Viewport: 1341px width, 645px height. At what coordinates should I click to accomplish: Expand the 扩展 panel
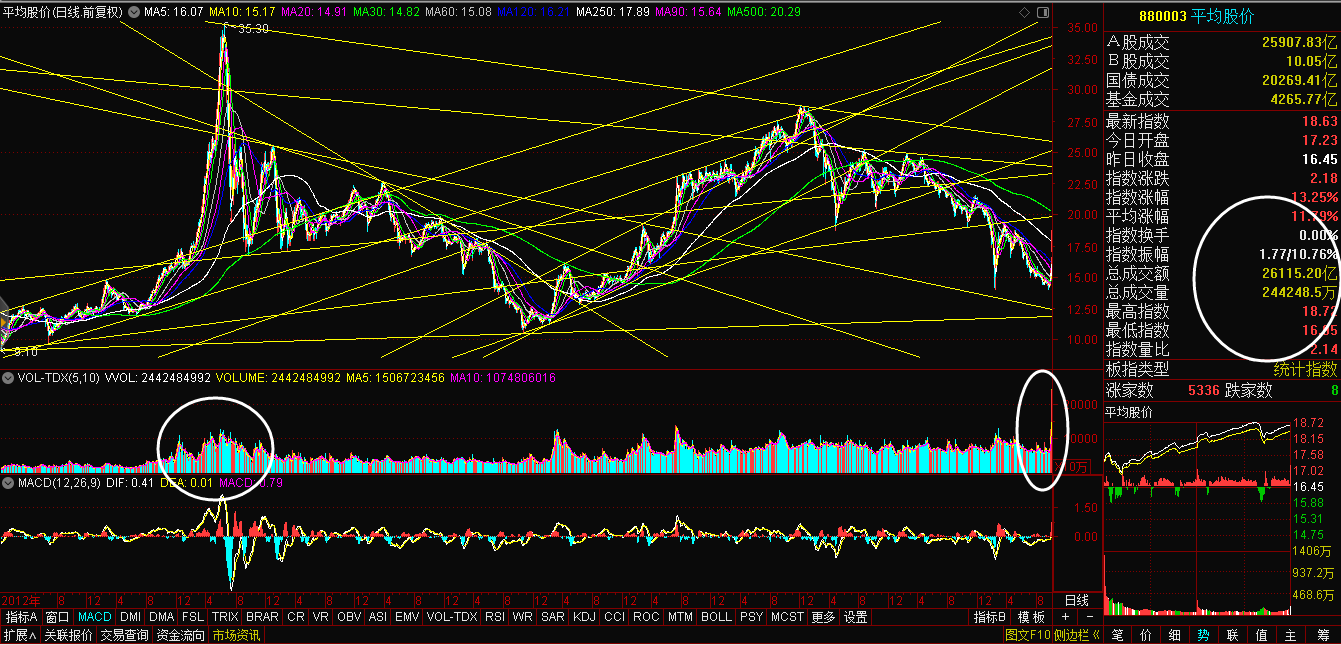coord(19,635)
